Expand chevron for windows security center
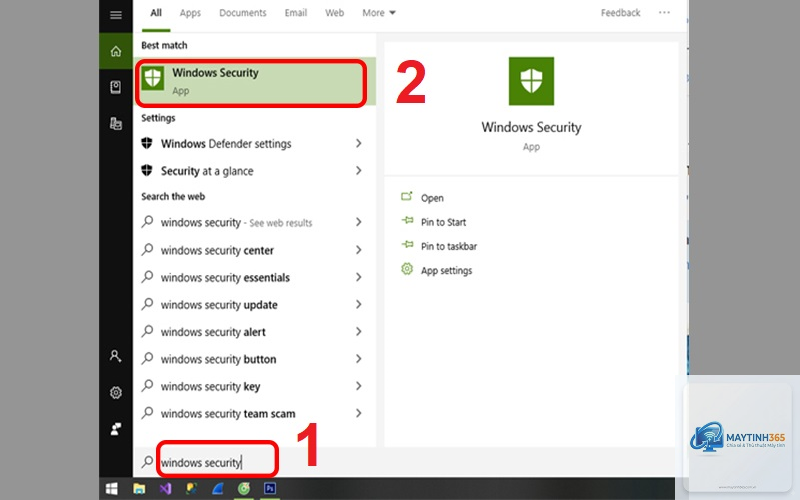800x500 pixels. tap(359, 250)
